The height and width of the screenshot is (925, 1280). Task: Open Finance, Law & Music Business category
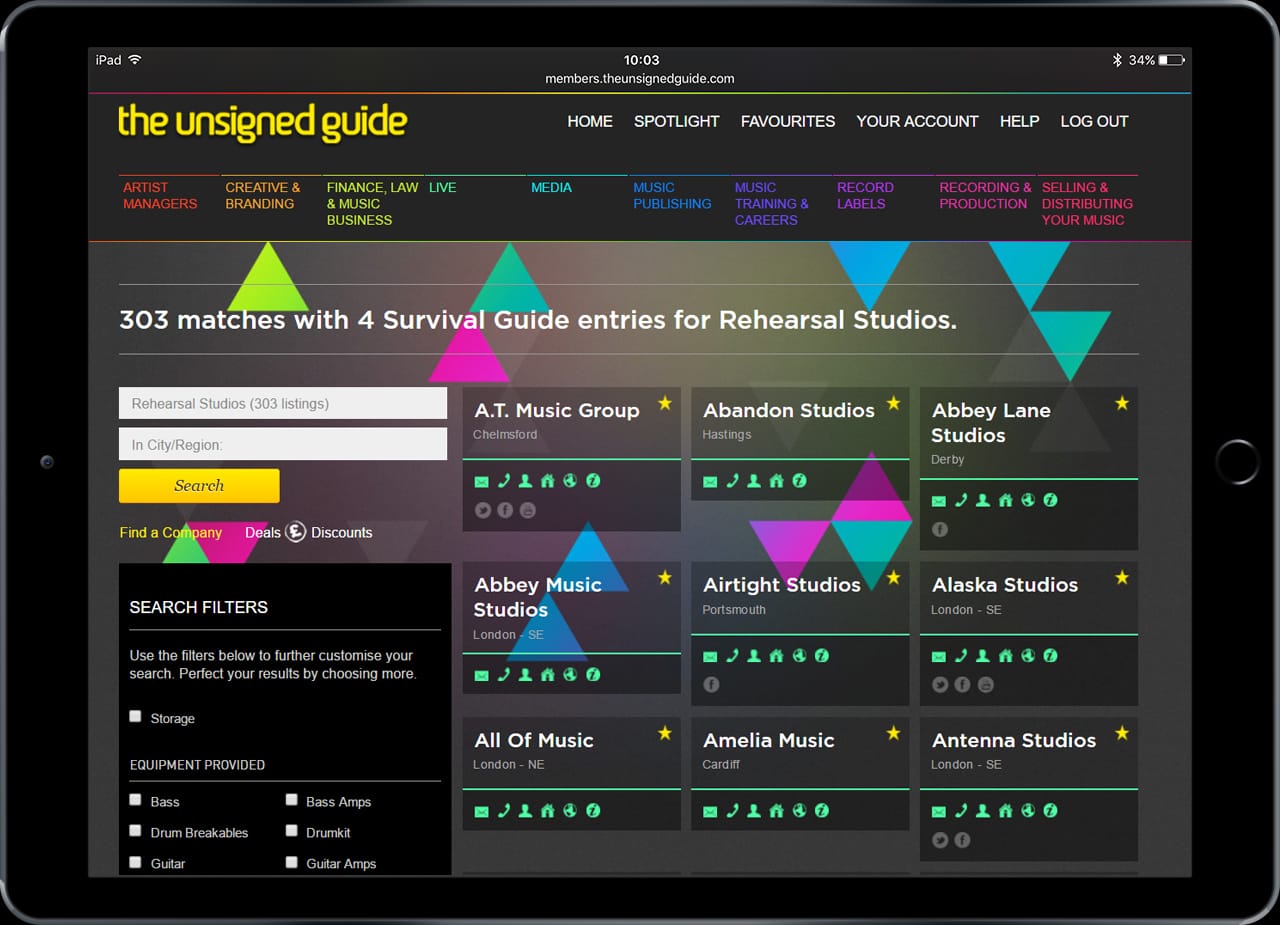pos(372,203)
